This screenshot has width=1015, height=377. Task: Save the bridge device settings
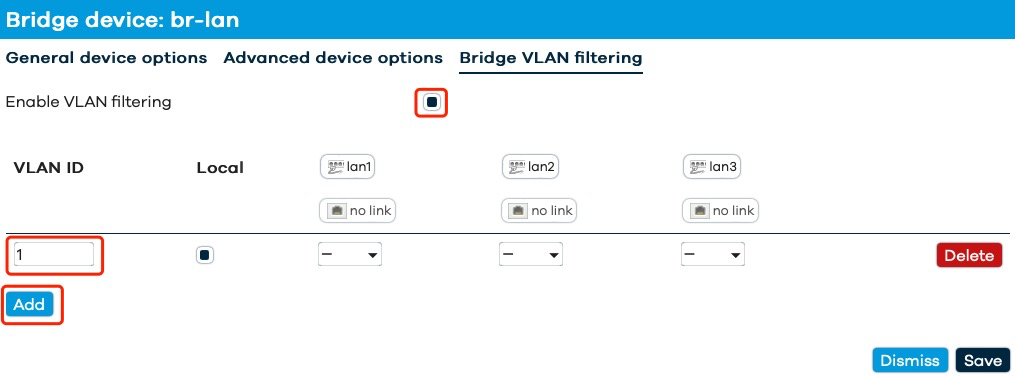(983, 361)
